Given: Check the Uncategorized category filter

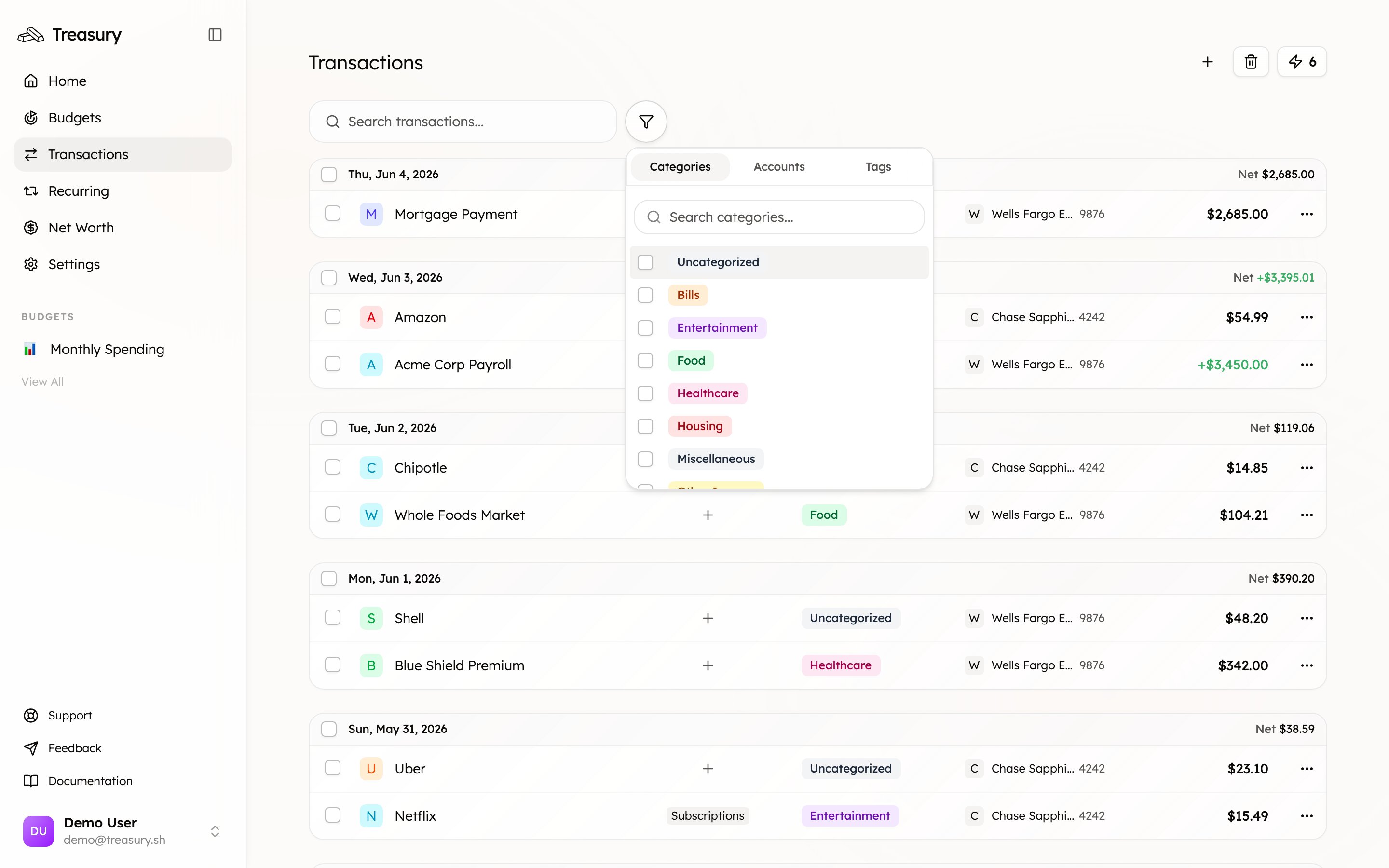Looking at the screenshot, I should (x=645, y=262).
